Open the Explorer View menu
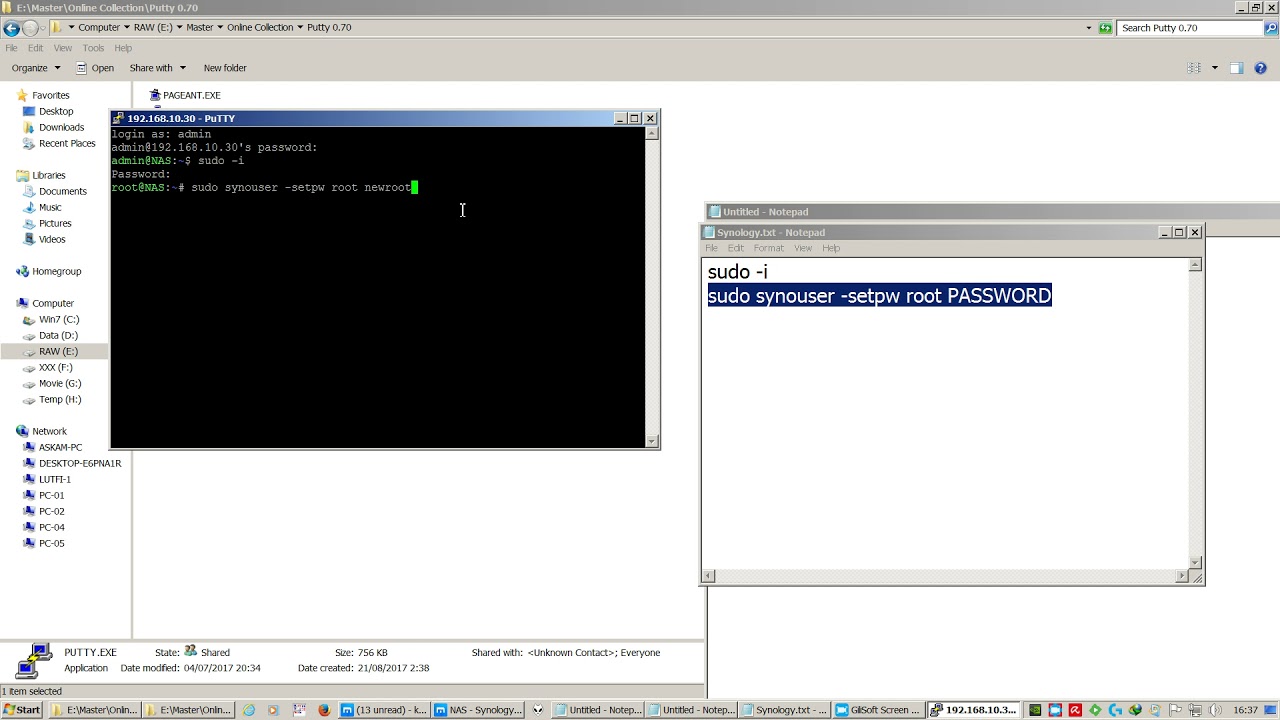The width and height of the screenshot is (1280, 720). coord(63,48)
